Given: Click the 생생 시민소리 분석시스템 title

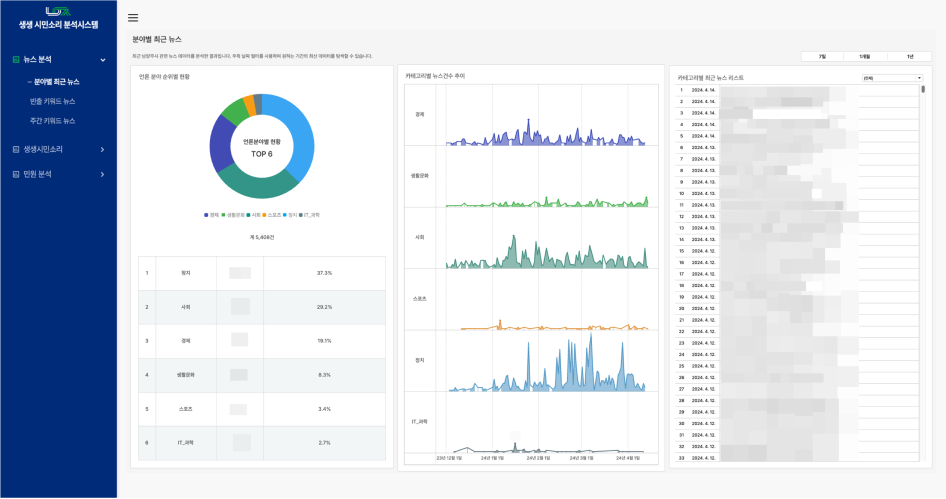Looking at the screenshot, I should (59, 25).
